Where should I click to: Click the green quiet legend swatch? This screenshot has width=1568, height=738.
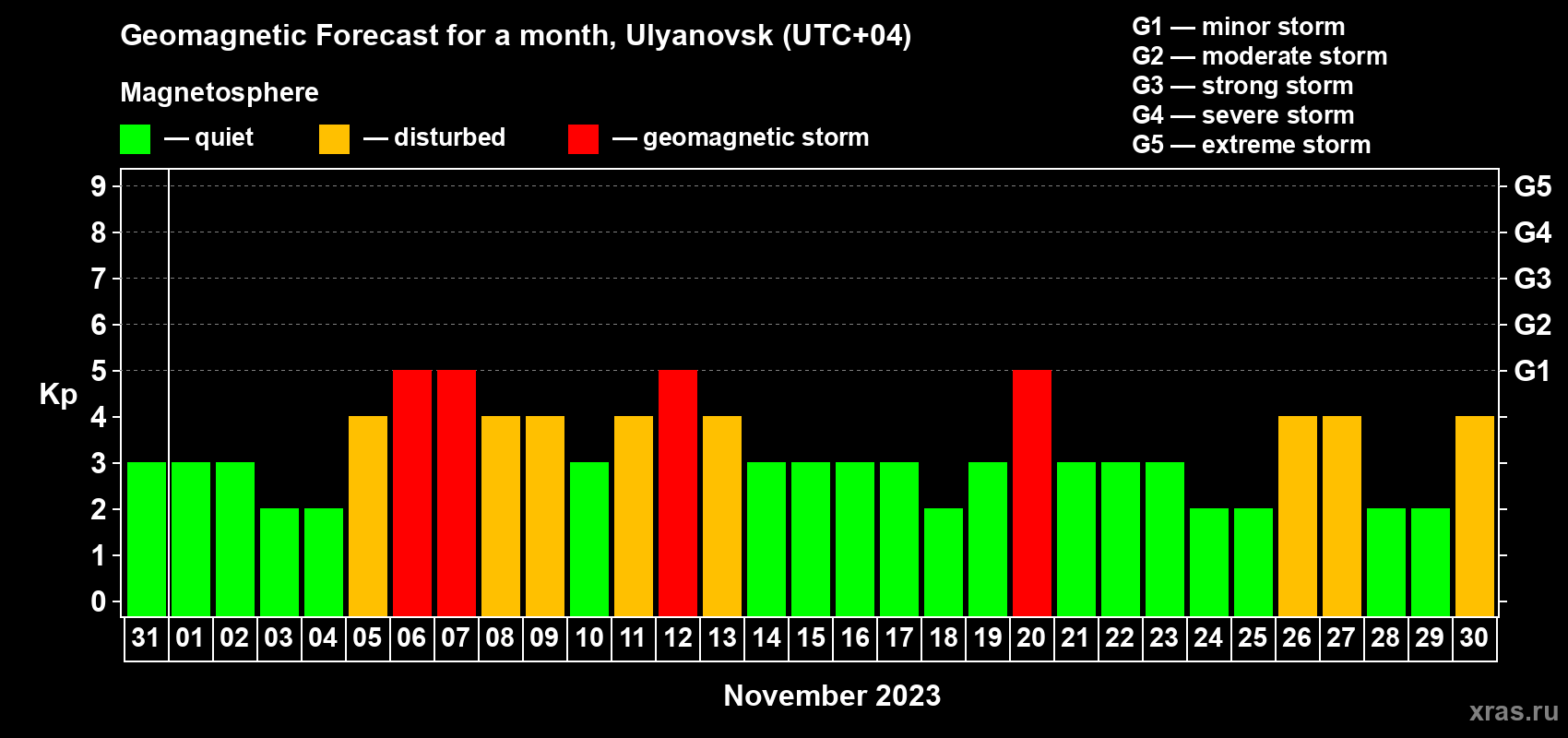[x=135, y=139]
